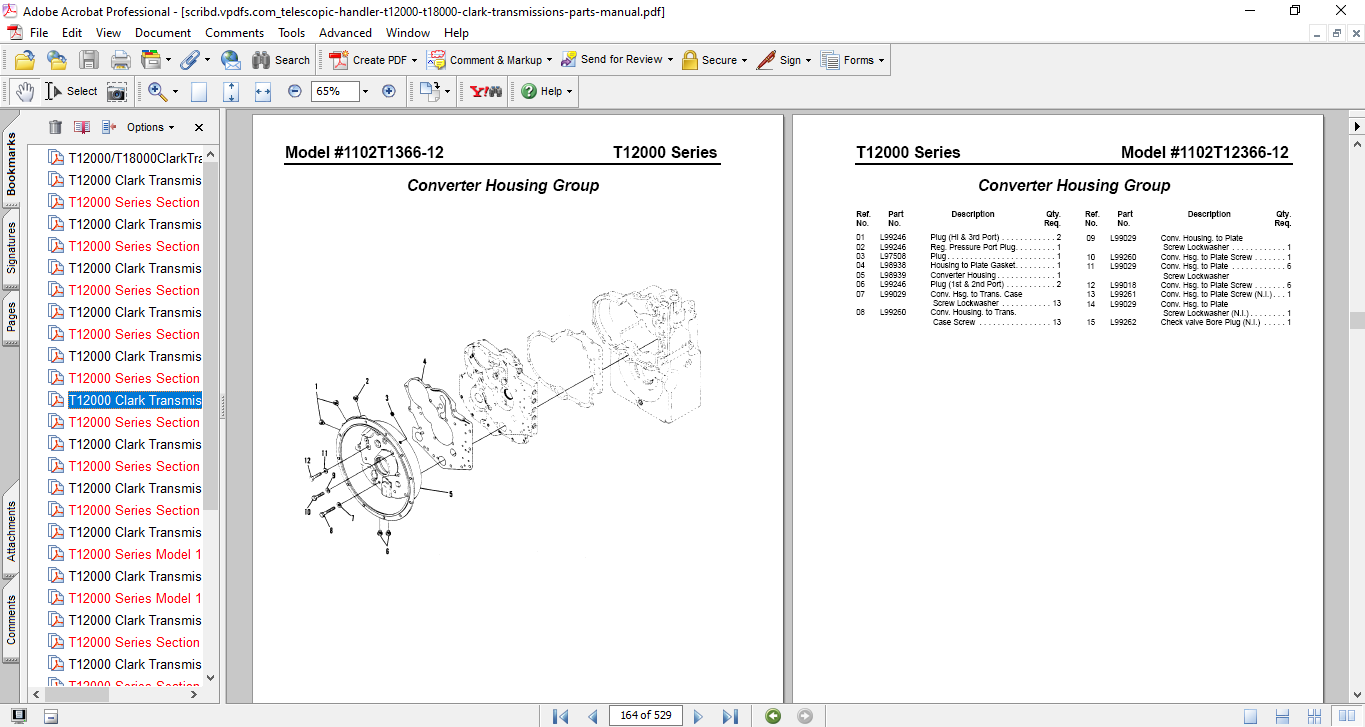
Task: Open the Edit menu
Action: (72, 33)
